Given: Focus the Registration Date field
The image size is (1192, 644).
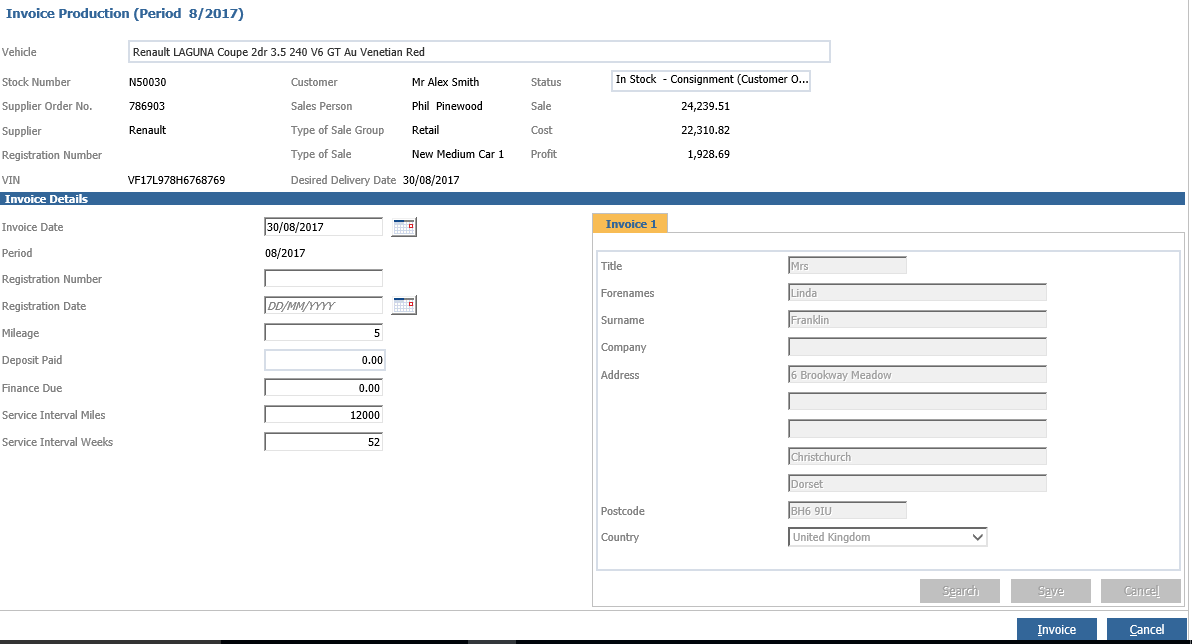Looking at the screenshot, I should click(x=324, y=306).
